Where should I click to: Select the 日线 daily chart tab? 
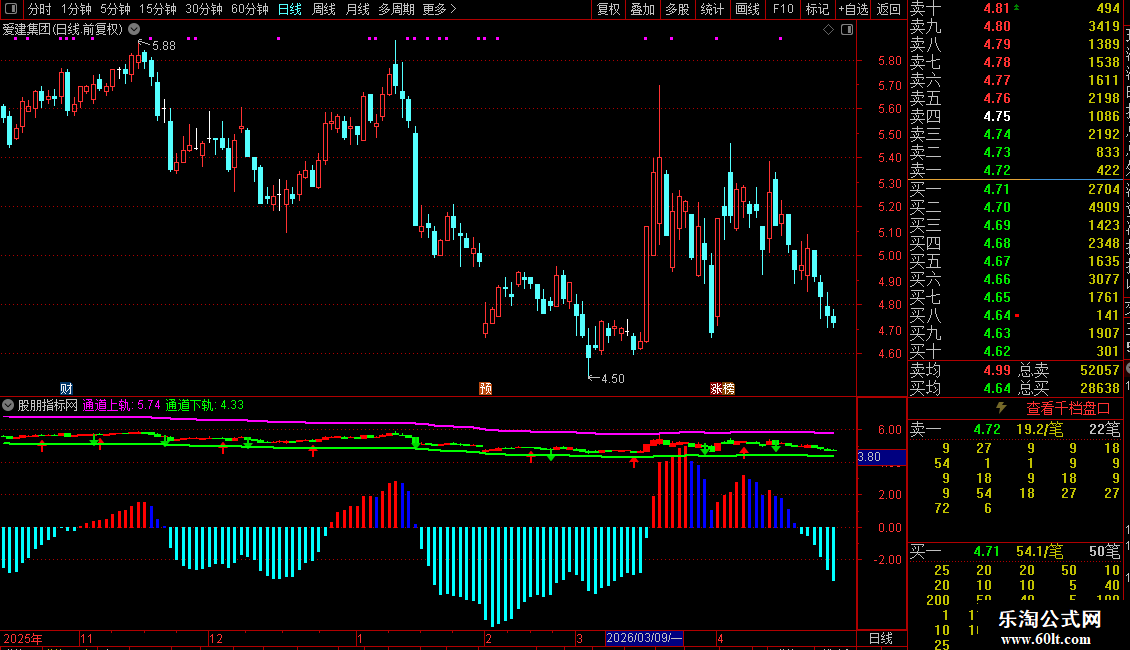click(x=290, y=9)
